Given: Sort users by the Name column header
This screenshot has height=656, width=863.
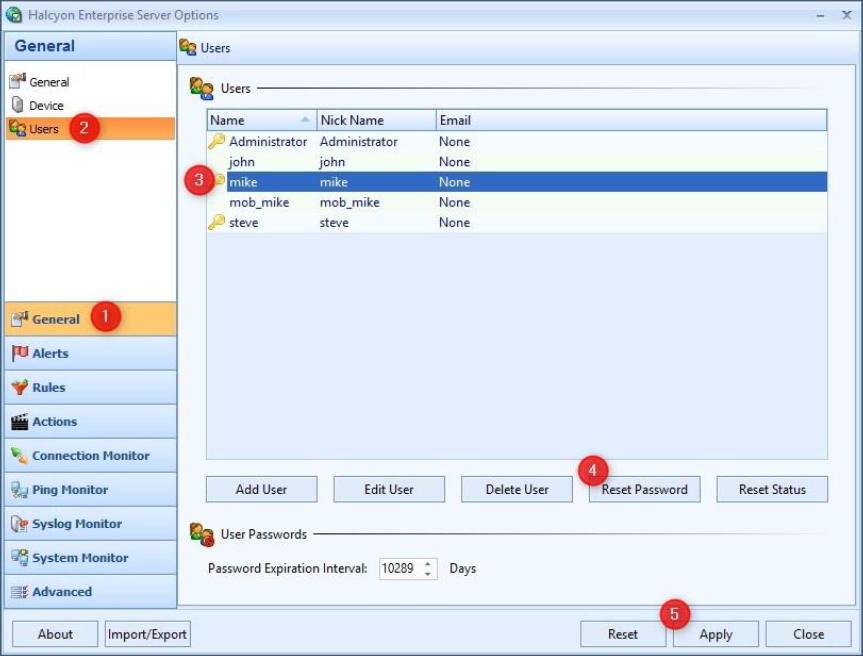Looking at the screenshot, I should pyautogui.click(x=260, y=120).
